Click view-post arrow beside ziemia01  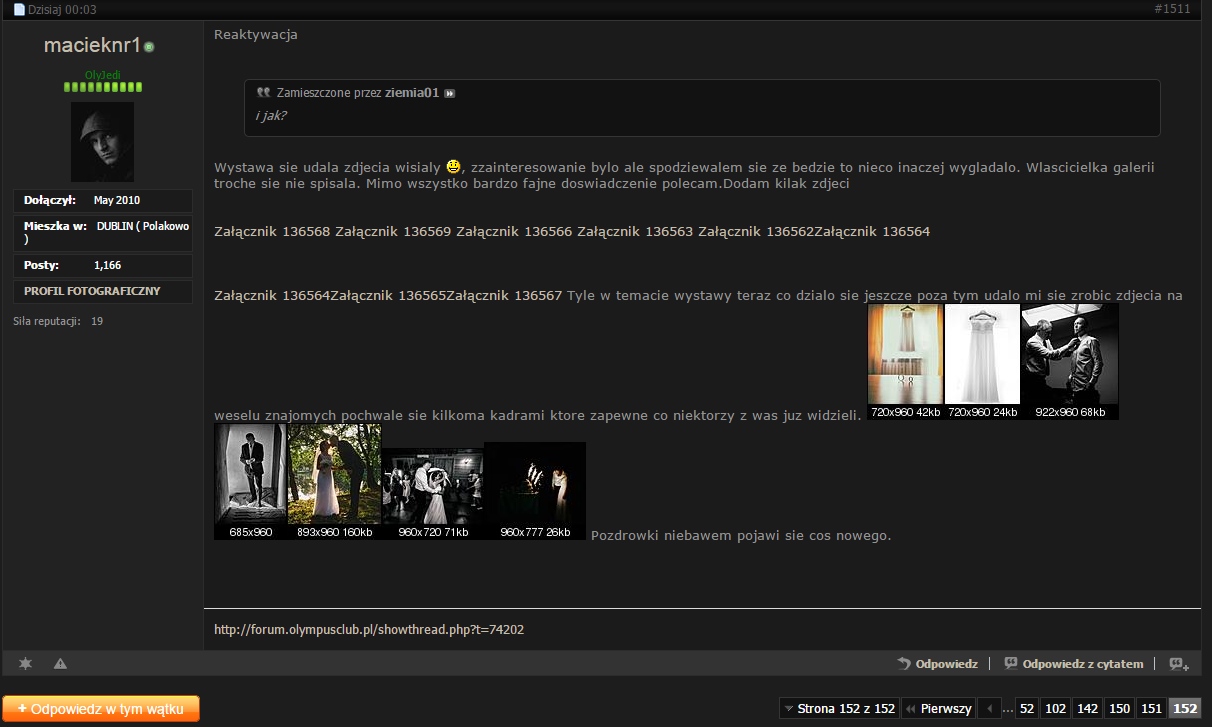click(450, 93)
